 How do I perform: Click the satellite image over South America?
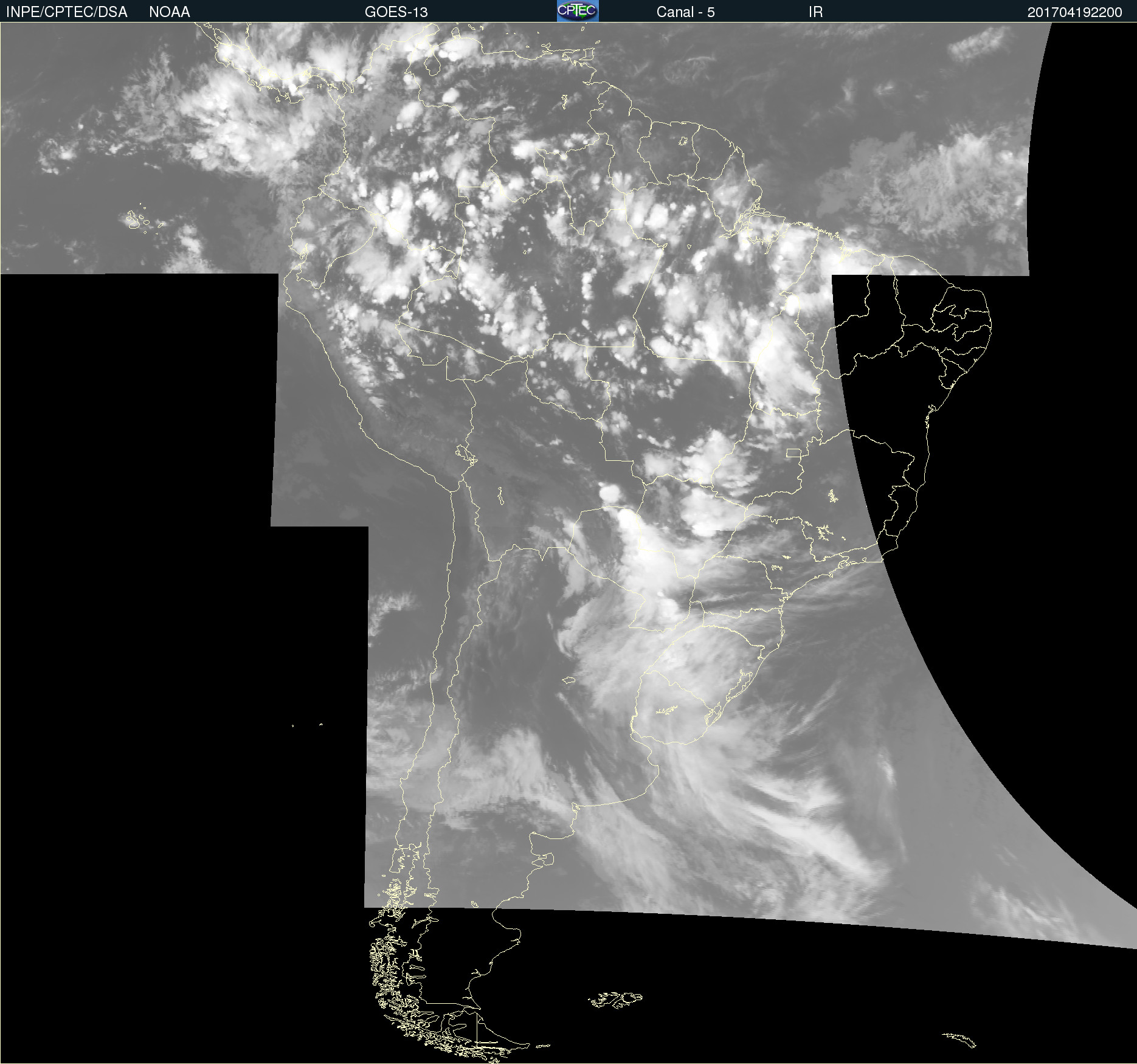pyautogui.click(x=568, y=543)
